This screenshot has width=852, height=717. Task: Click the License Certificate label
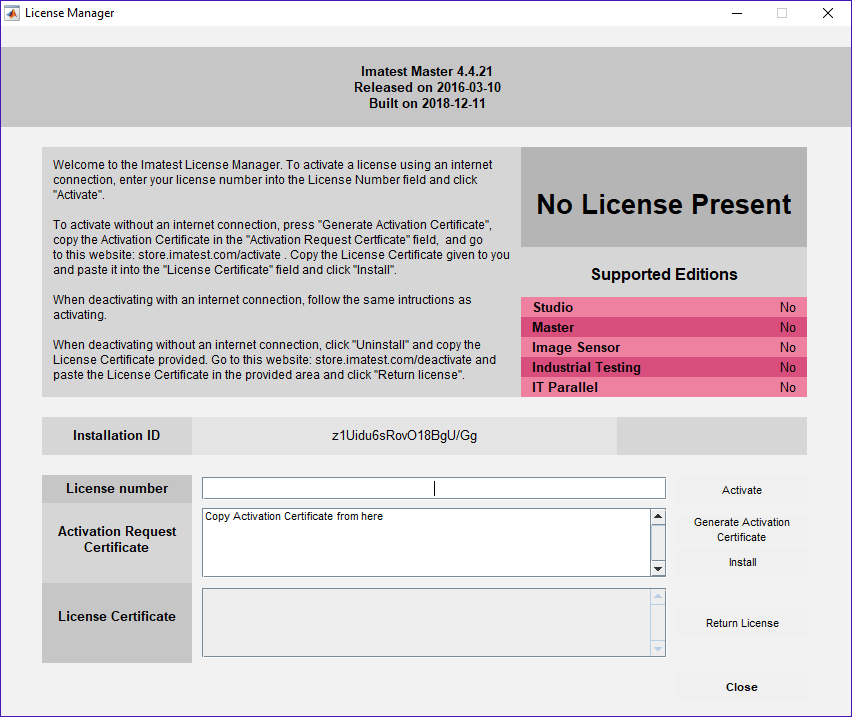[x=117, y=617]
